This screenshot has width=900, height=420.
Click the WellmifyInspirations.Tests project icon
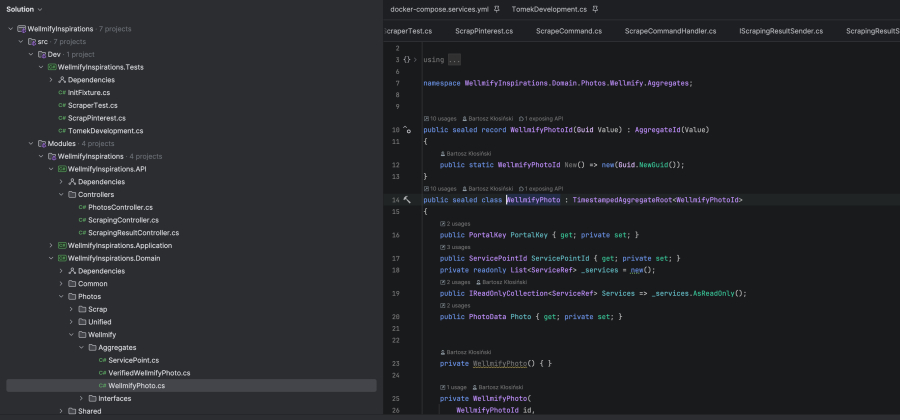51,67
